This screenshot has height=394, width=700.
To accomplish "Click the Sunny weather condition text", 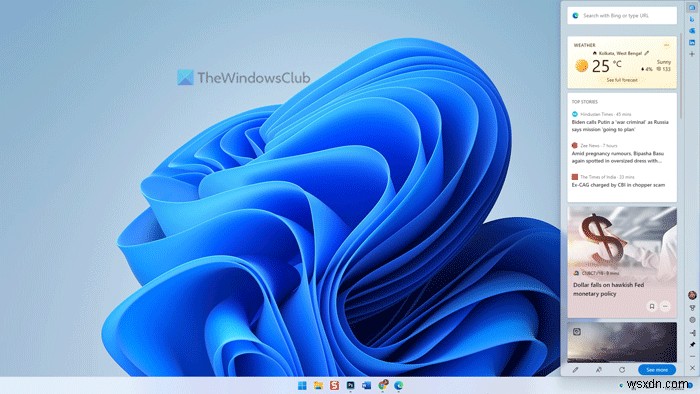I will pyautogui.click(x=664, y=62).
